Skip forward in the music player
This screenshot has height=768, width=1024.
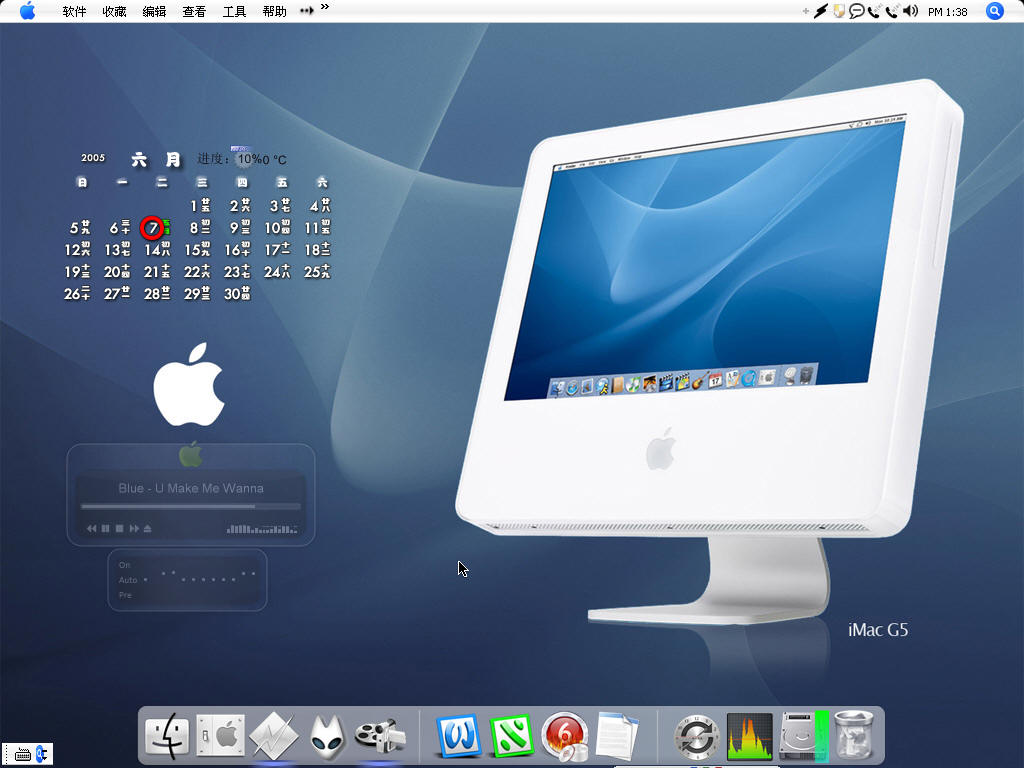coord(134,528)
